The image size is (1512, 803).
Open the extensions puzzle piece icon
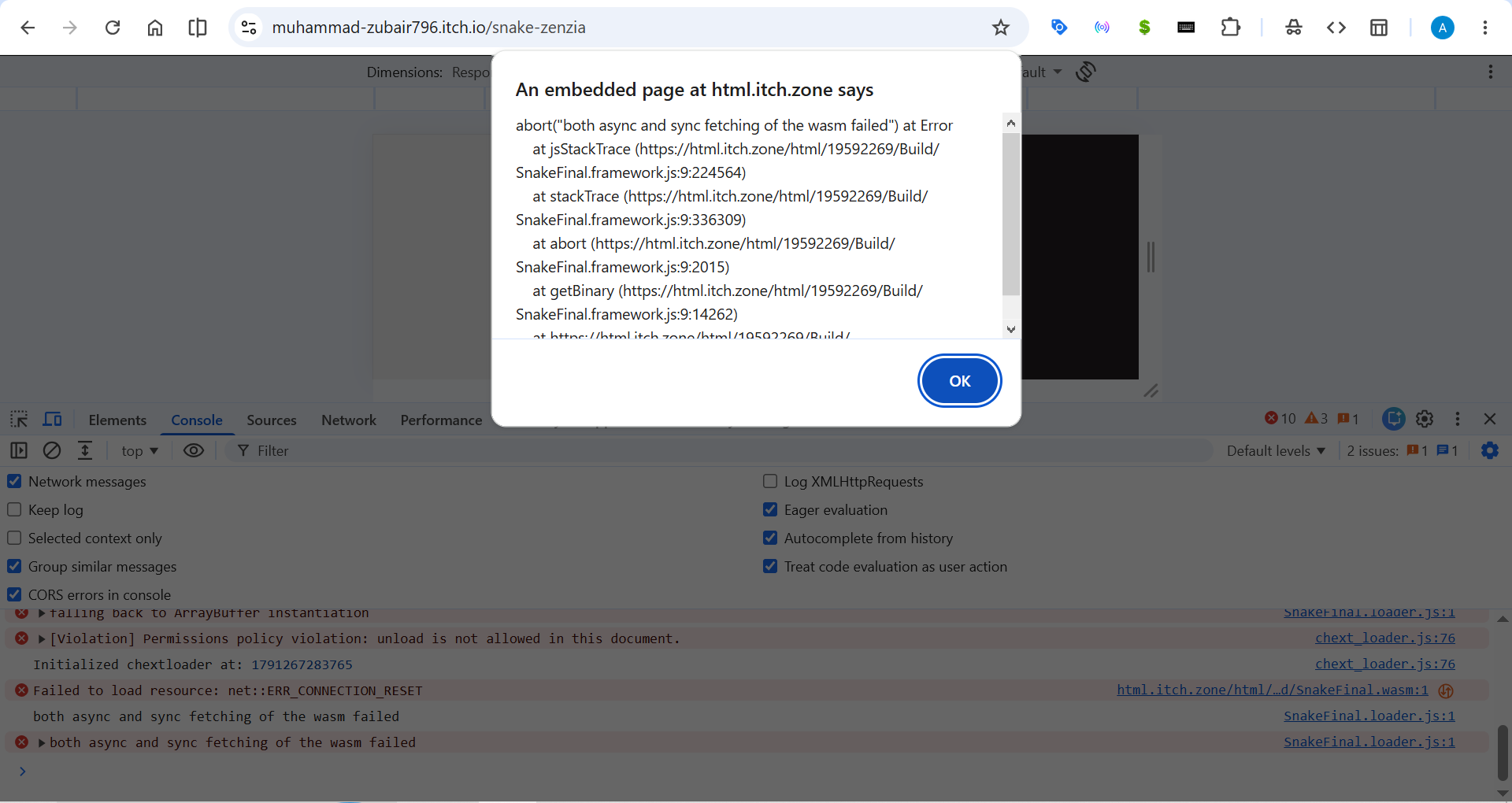pyautogui.click(x=1230, y=28)
